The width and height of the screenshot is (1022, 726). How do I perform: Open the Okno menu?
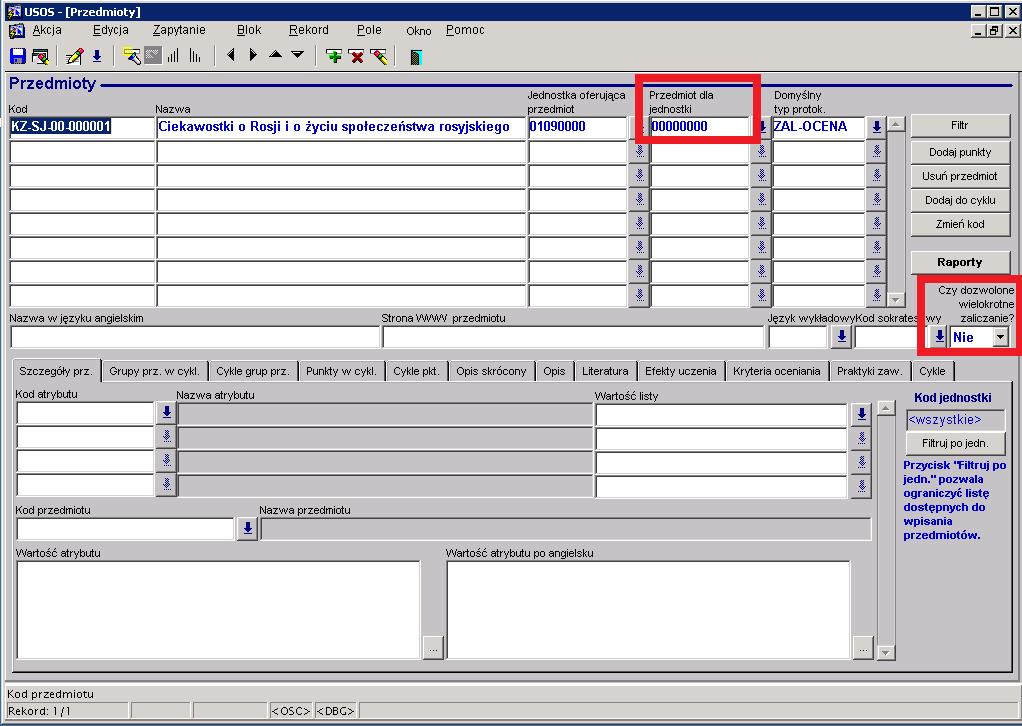(418, 31)
